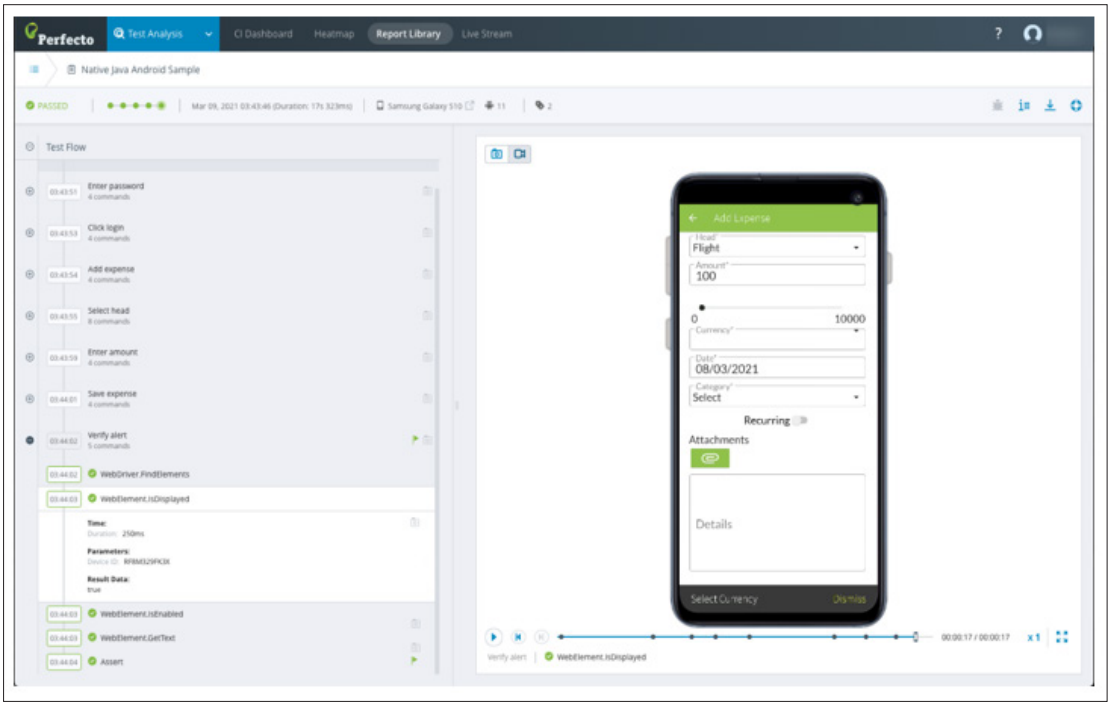Click the clipboard icon on Enter password row
The image size is (1112, 707).
(427, 191)
